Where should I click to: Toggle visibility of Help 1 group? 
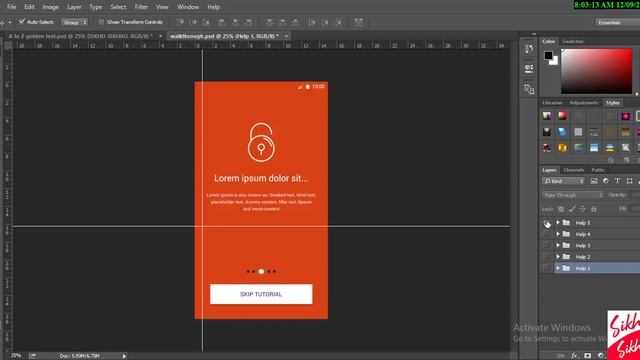[x=546, y=268]
